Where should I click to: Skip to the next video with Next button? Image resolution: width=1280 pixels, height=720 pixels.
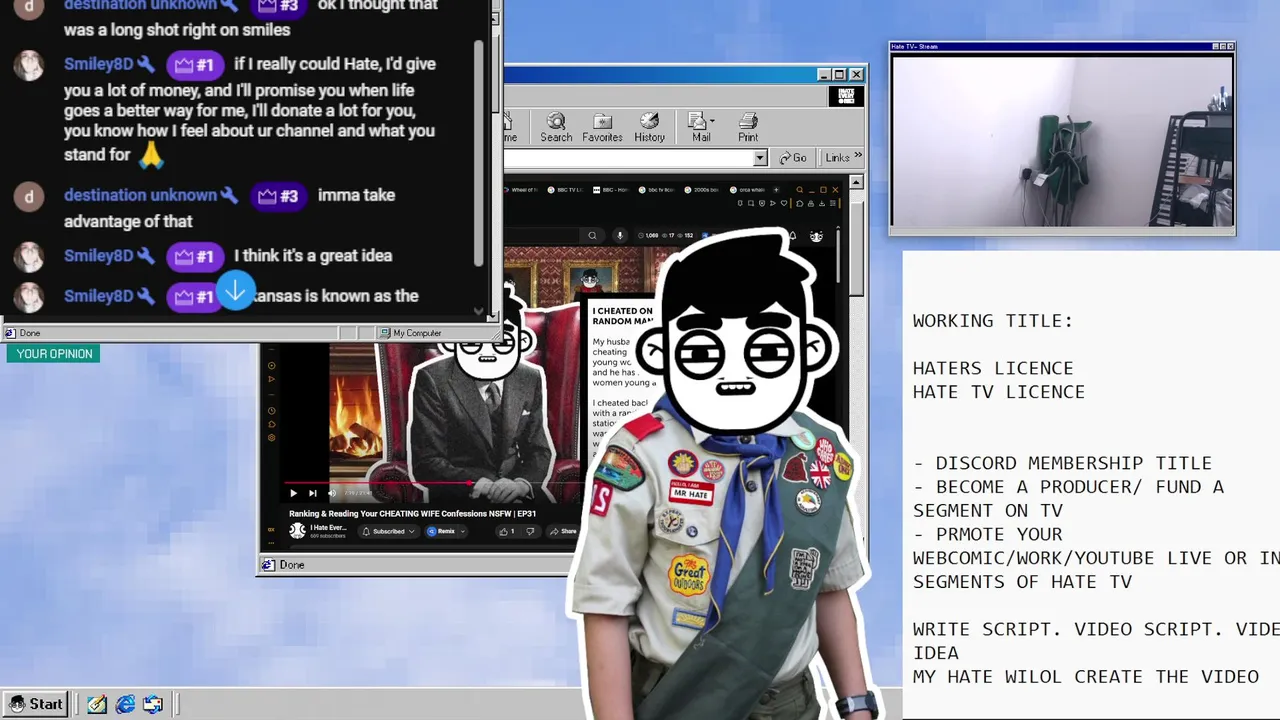point(312,493)
